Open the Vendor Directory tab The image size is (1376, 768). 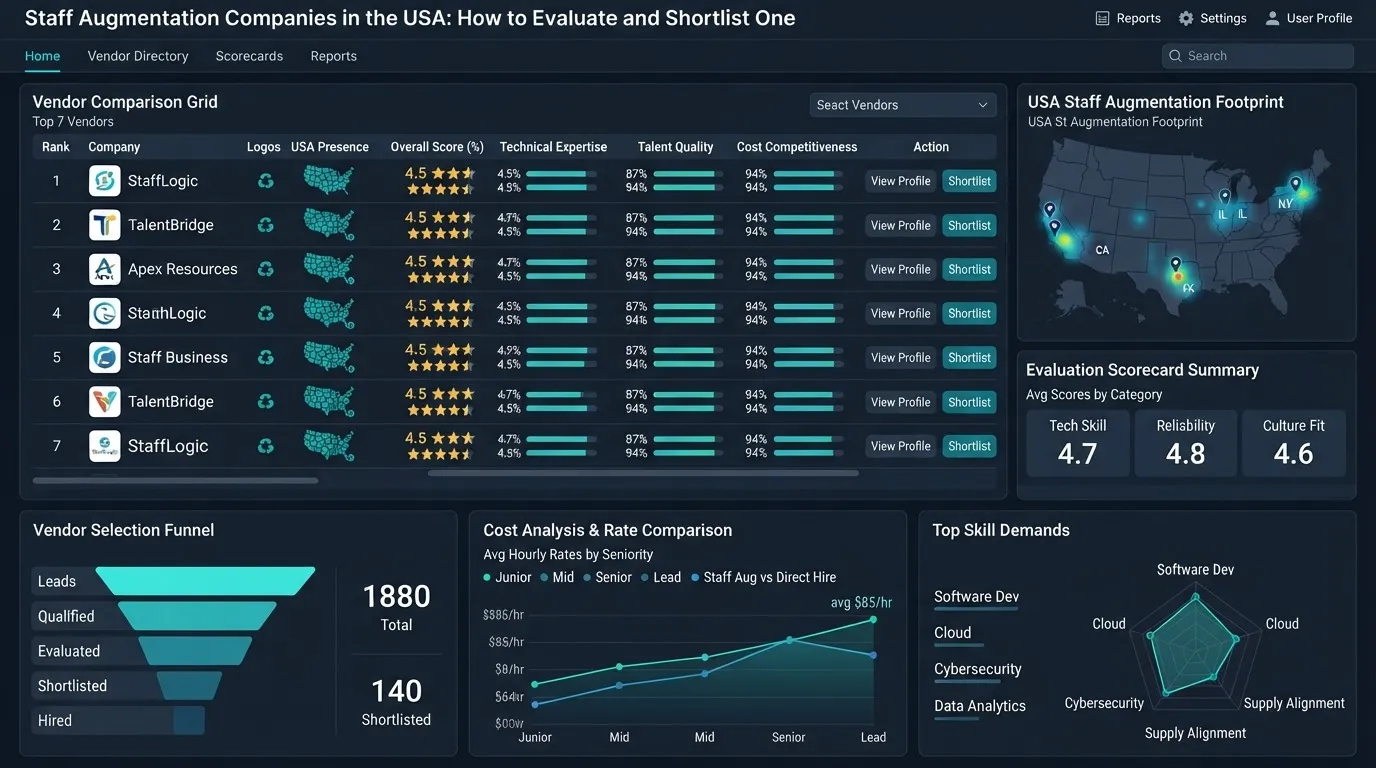tap(138, 56)
